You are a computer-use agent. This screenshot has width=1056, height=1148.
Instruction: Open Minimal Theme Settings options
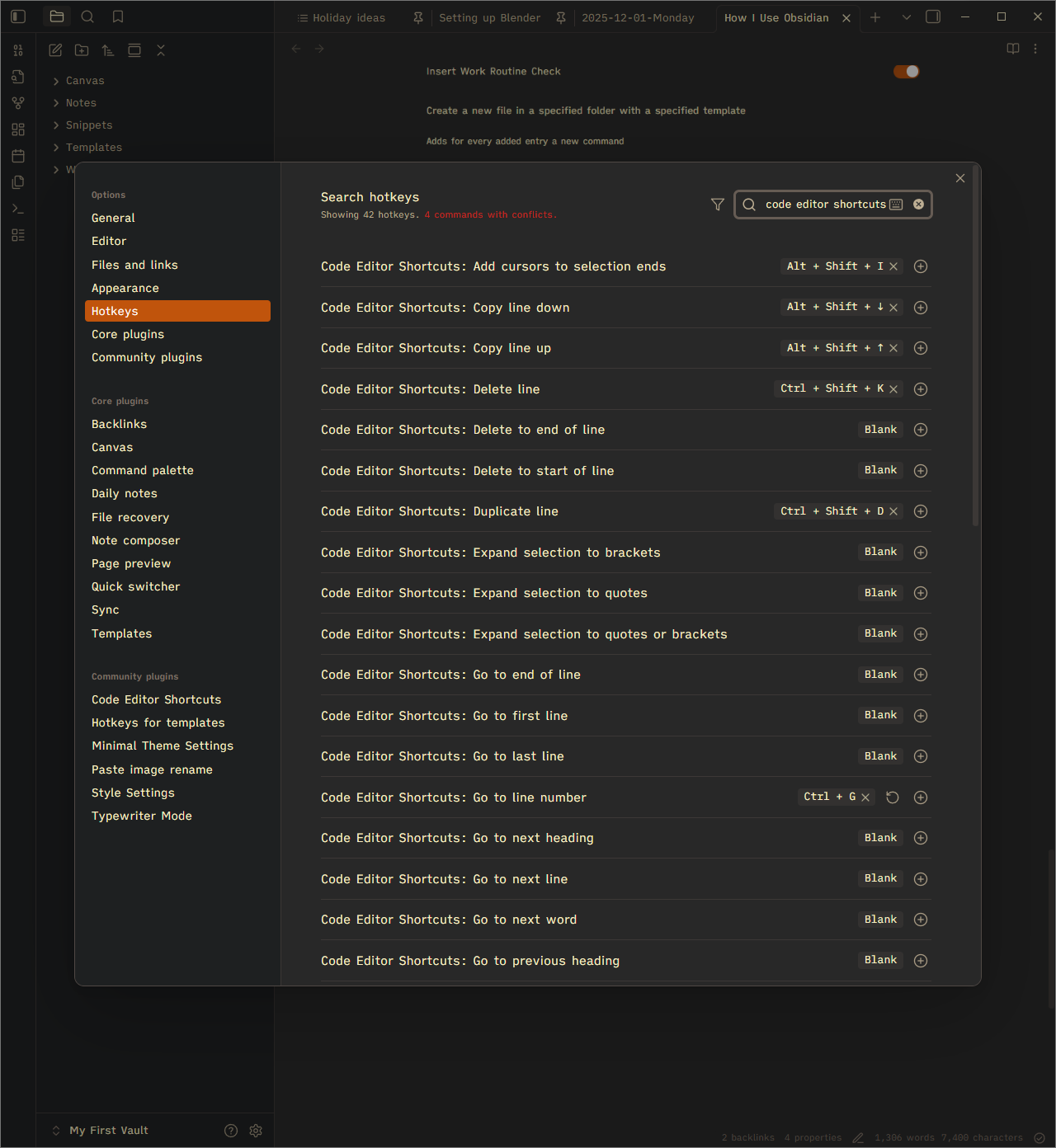click(x=162, y=746)
